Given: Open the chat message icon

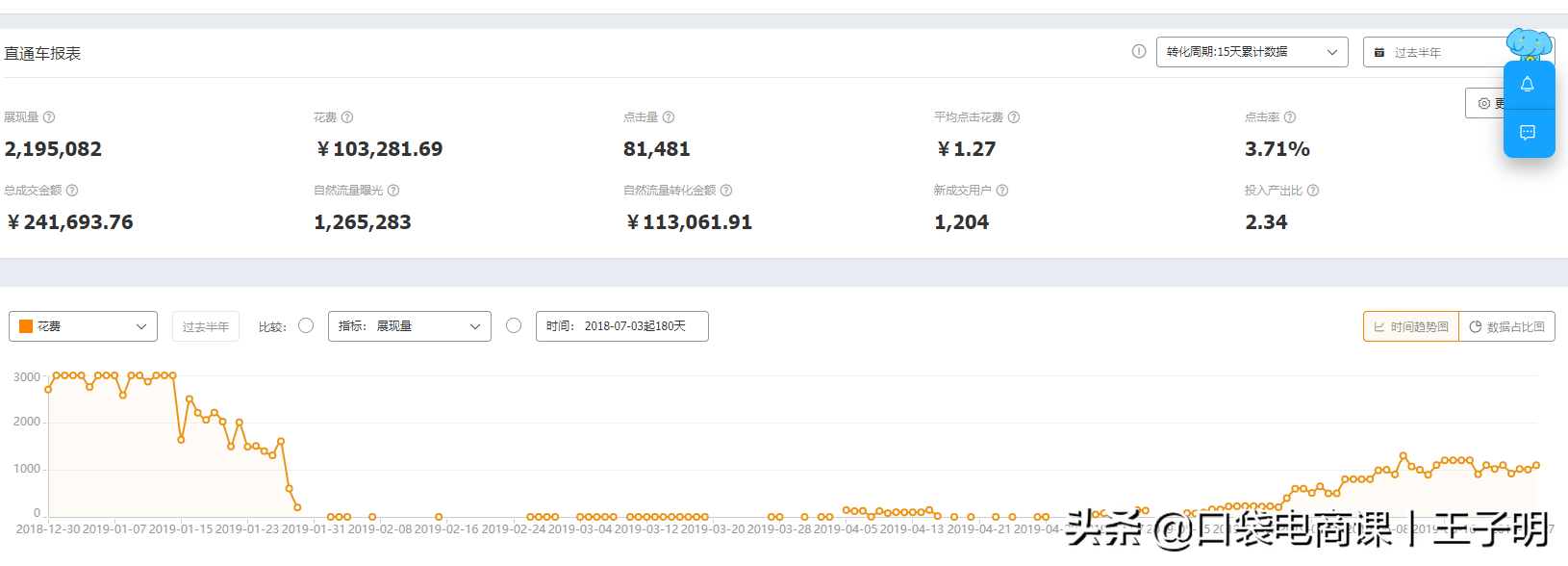Looking at the screenshot, I should point(1528,132).
